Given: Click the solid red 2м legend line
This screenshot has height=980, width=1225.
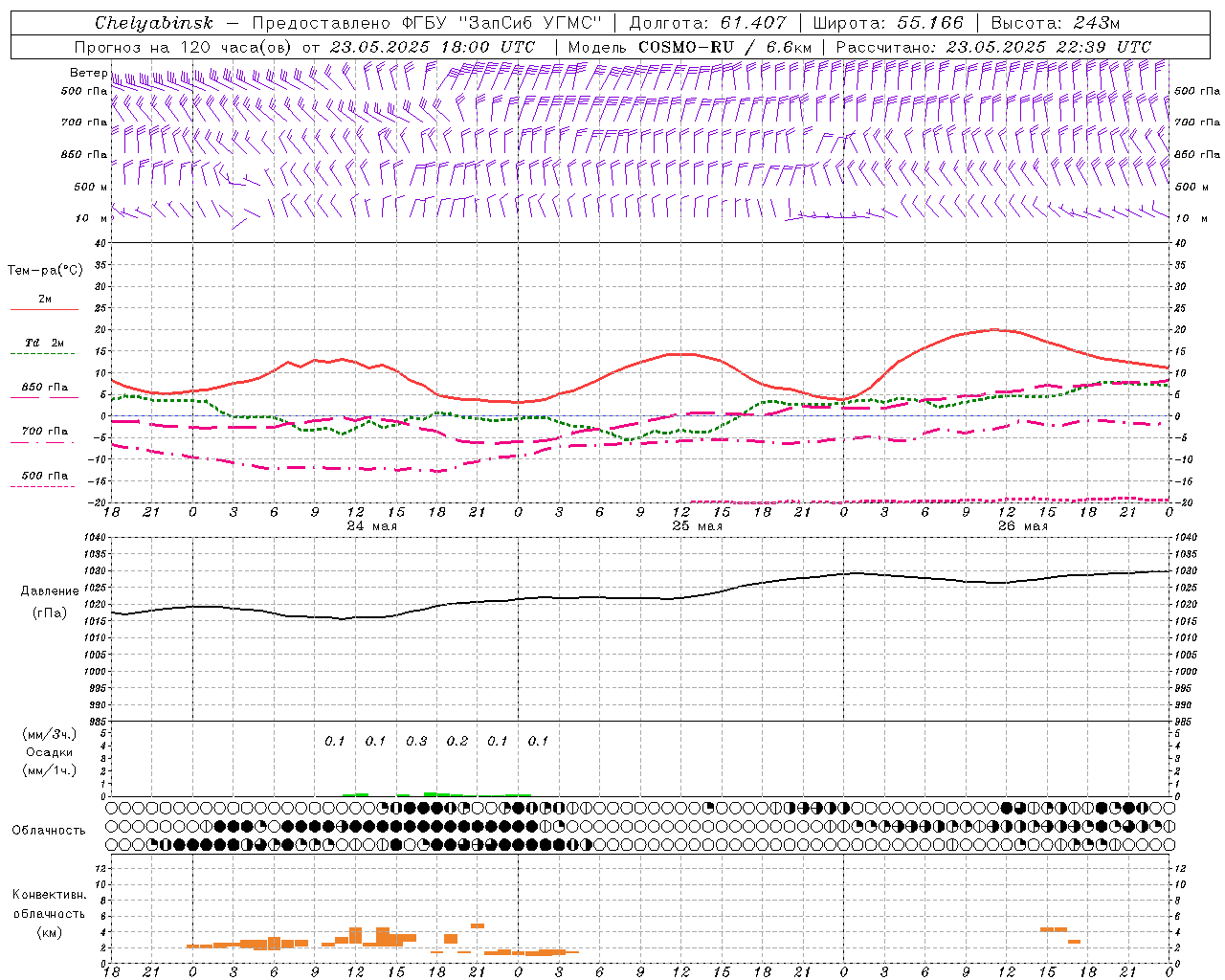Looking at the screenshot, I should coord(44,309).
